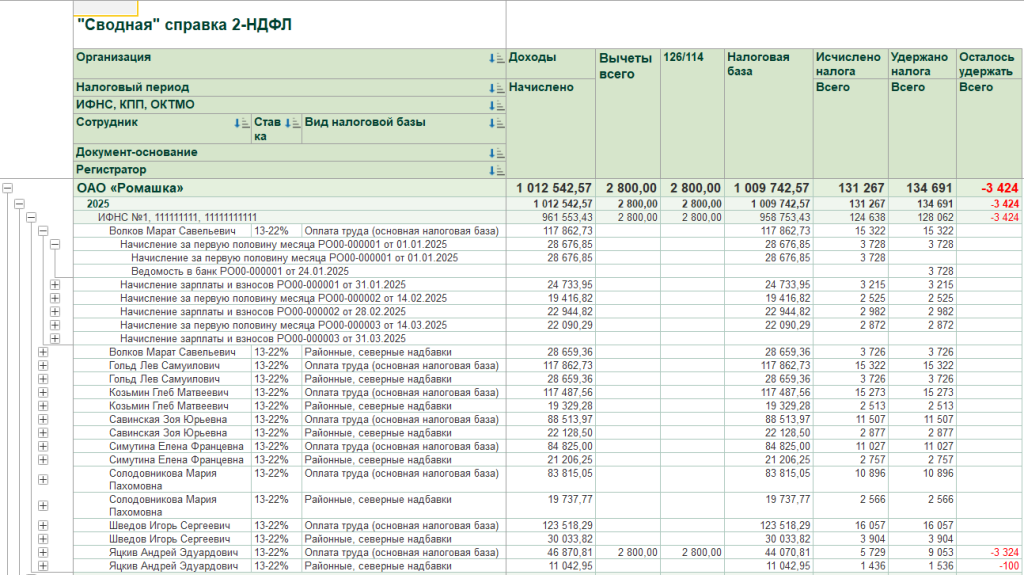Select the Ведомость в банк РО00-000001 row
This screenshot has width=1024, height=575.
(x=240, y=272)
